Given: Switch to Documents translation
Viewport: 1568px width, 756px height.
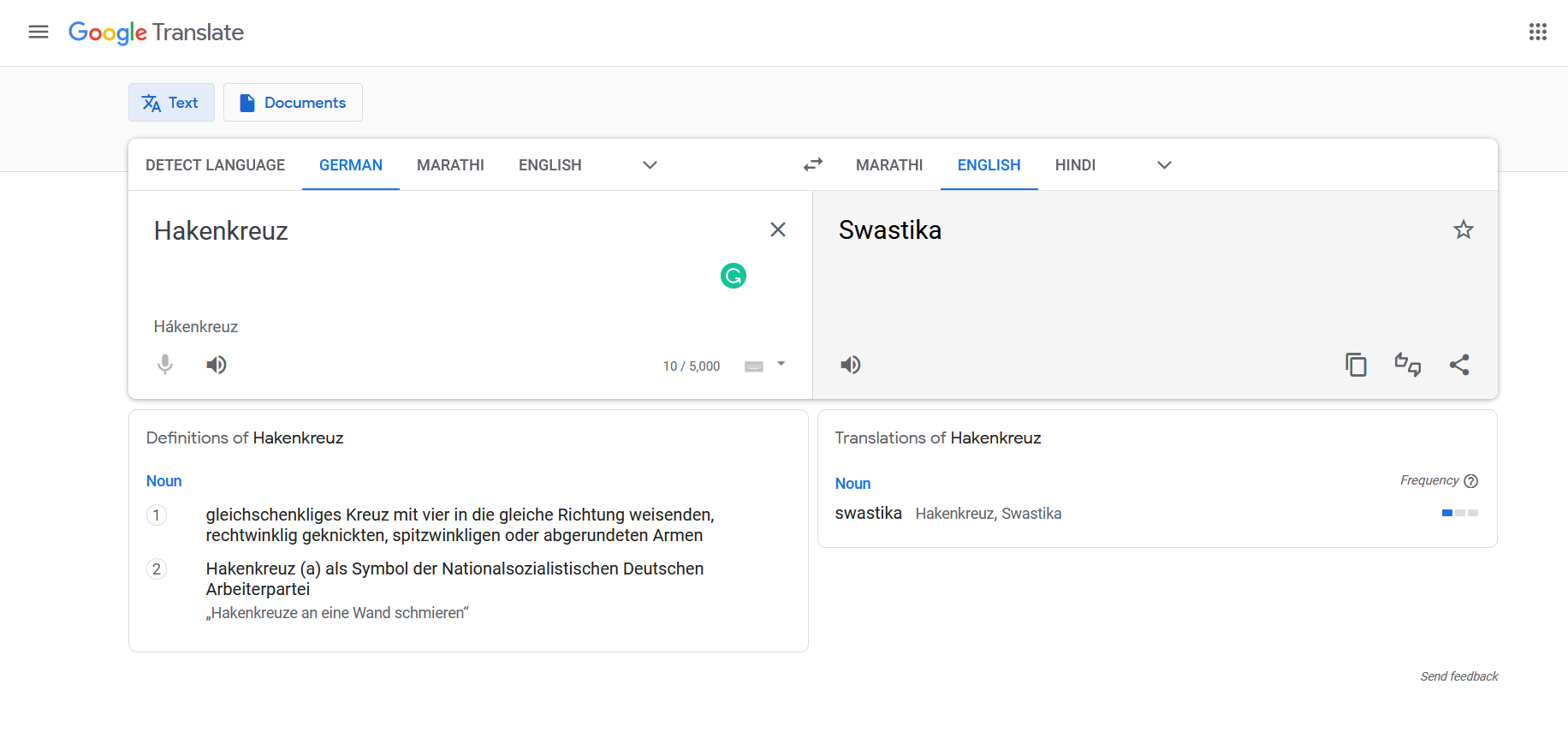Looking at the screenshot, I should tap(293, 103).
